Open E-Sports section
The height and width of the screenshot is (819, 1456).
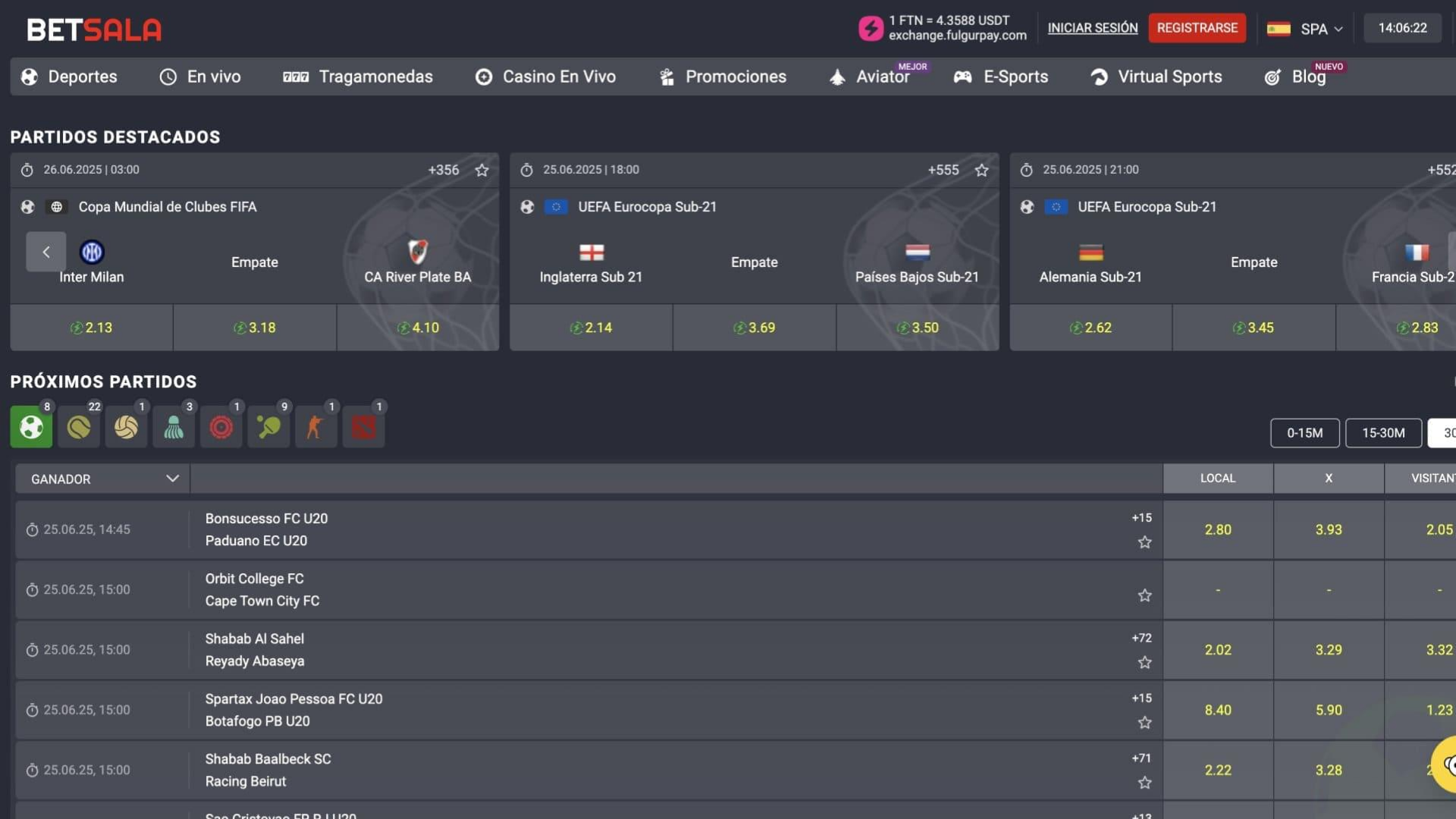click(1001, 77)
